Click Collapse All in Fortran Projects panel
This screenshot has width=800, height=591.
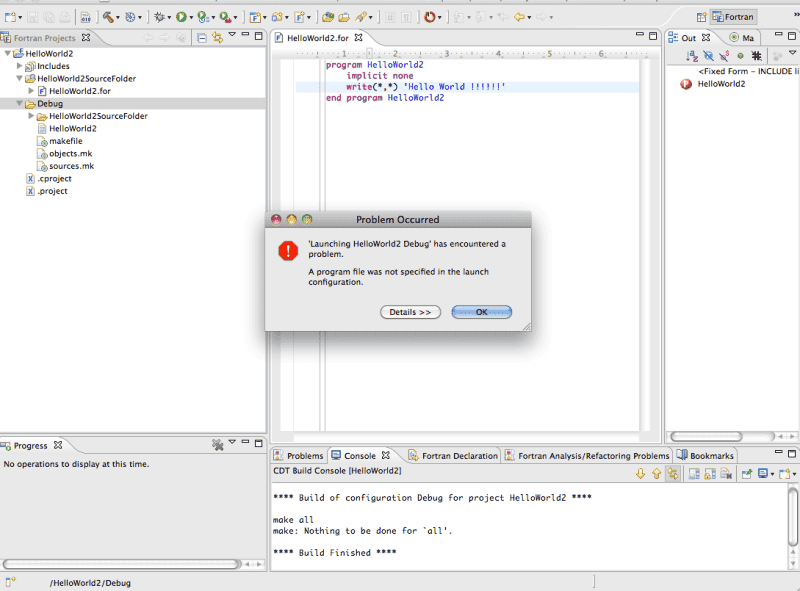201,37
